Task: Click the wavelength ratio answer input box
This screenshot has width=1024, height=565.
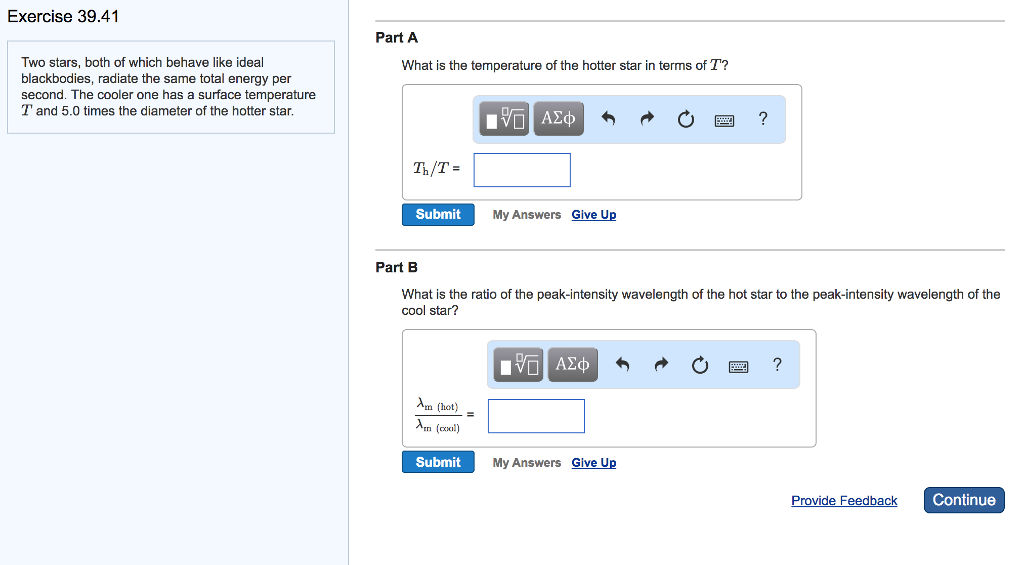Action: coord(536,416)
